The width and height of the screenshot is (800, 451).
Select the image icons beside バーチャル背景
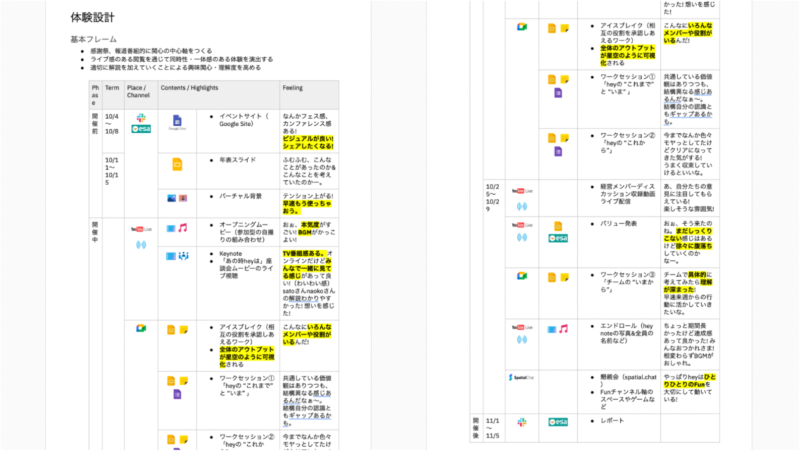[177, 198]
